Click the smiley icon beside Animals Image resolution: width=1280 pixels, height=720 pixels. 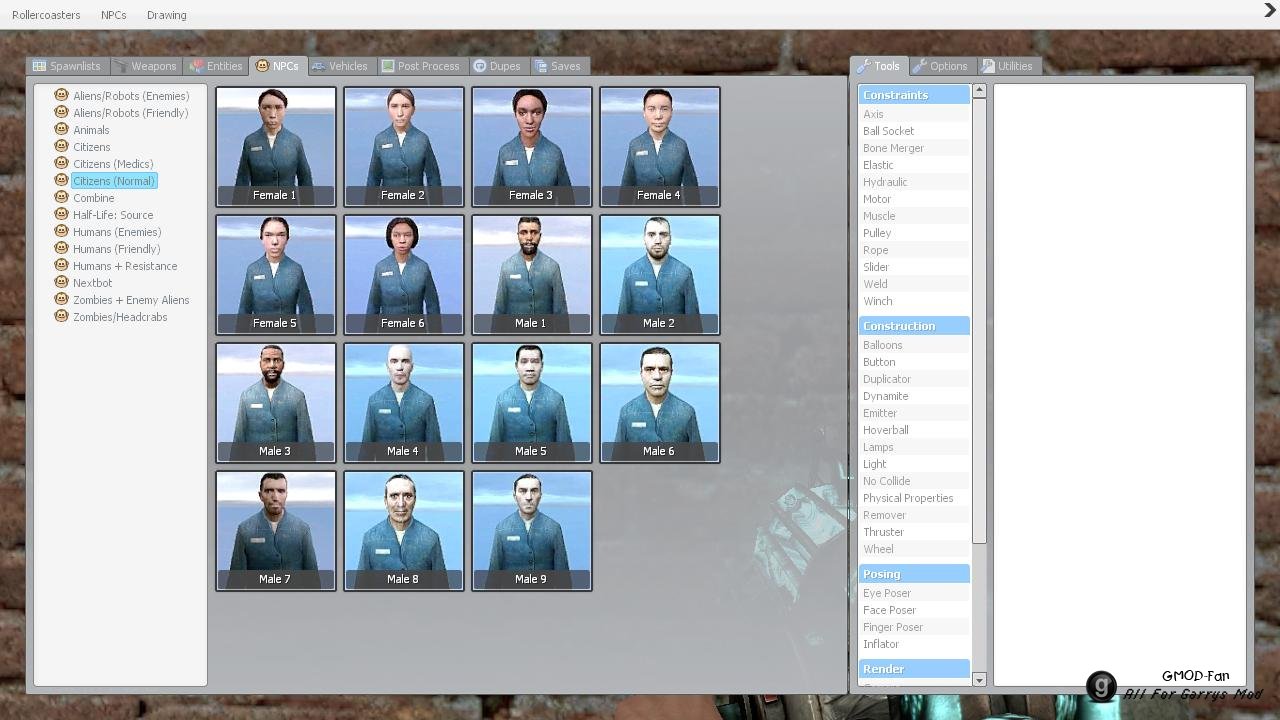(61, 129)
